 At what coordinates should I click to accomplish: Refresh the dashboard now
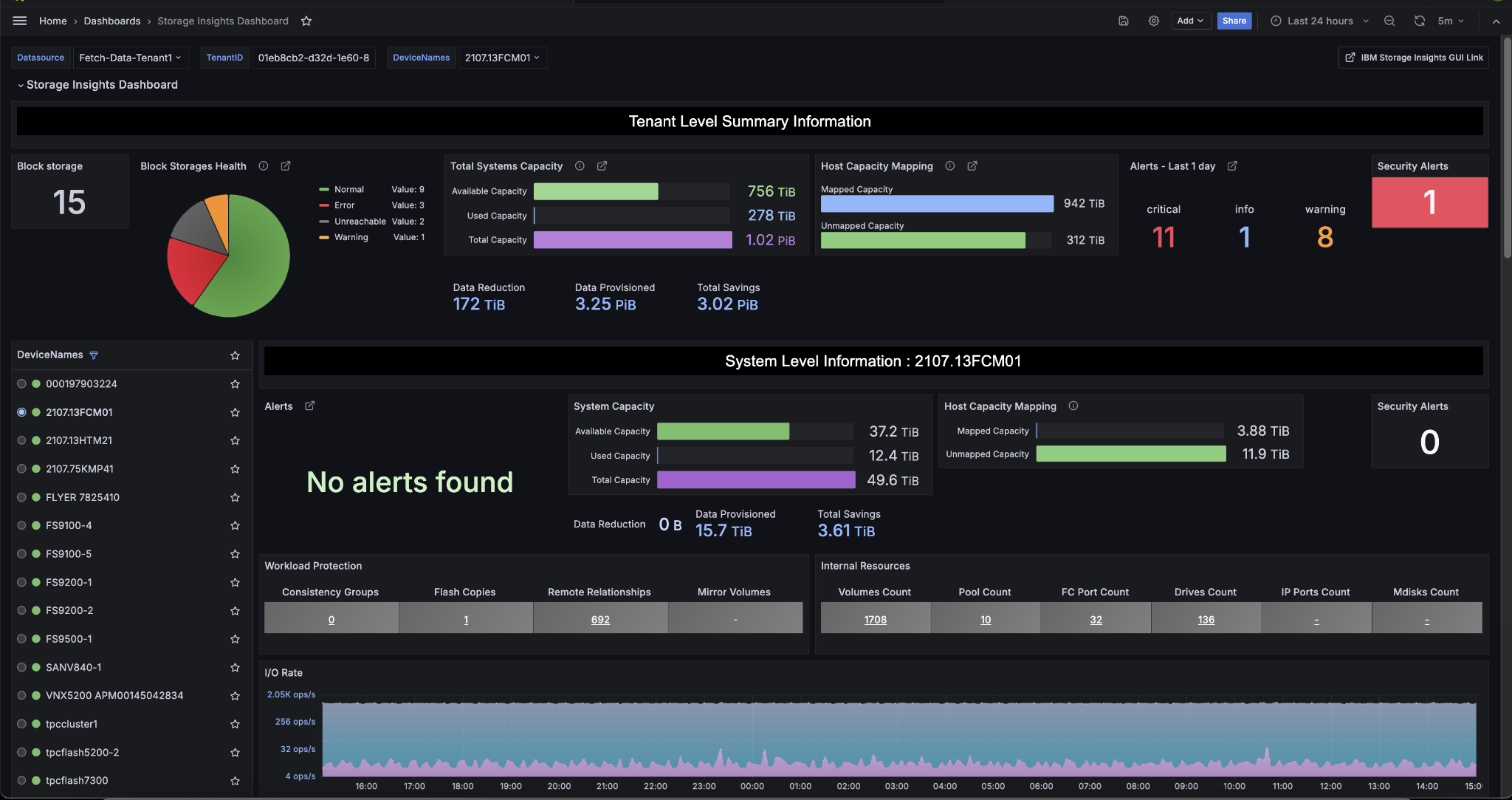(1420, 21)
